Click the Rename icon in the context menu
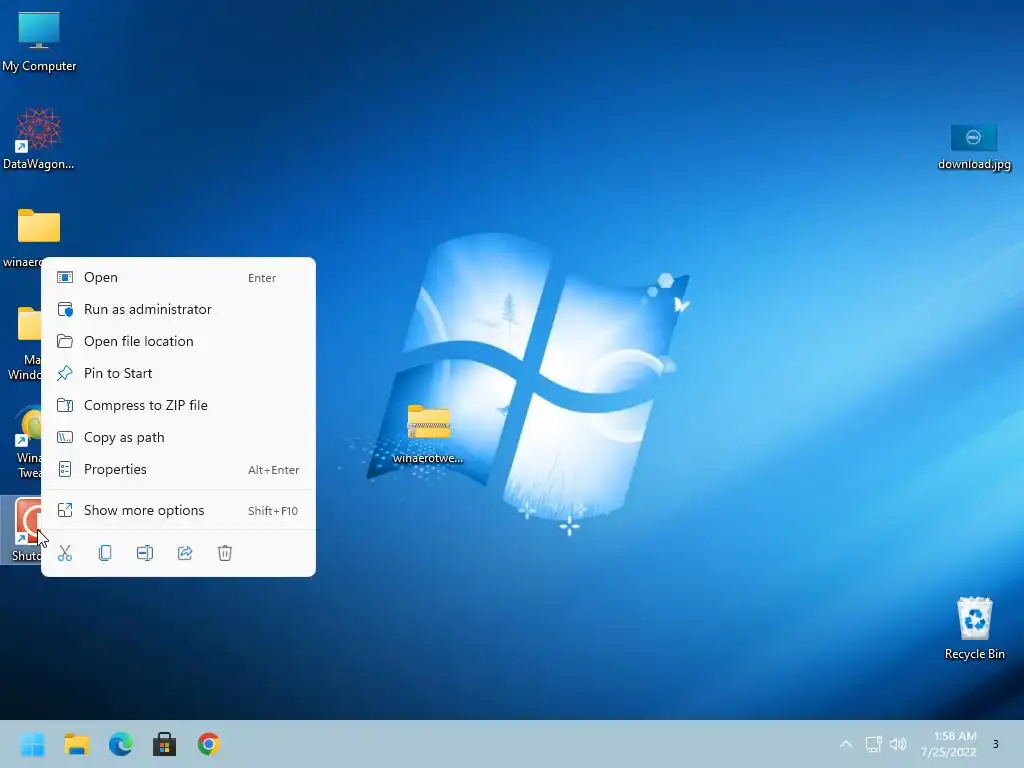The height and width of the screenshot is (768, 1024). pos(145,553)
